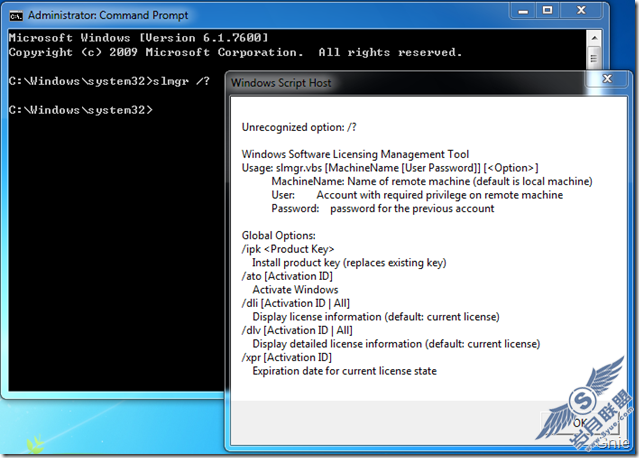Close the Windows Script Host dialog
Viewport: 639px width, 458px height.
607,79
